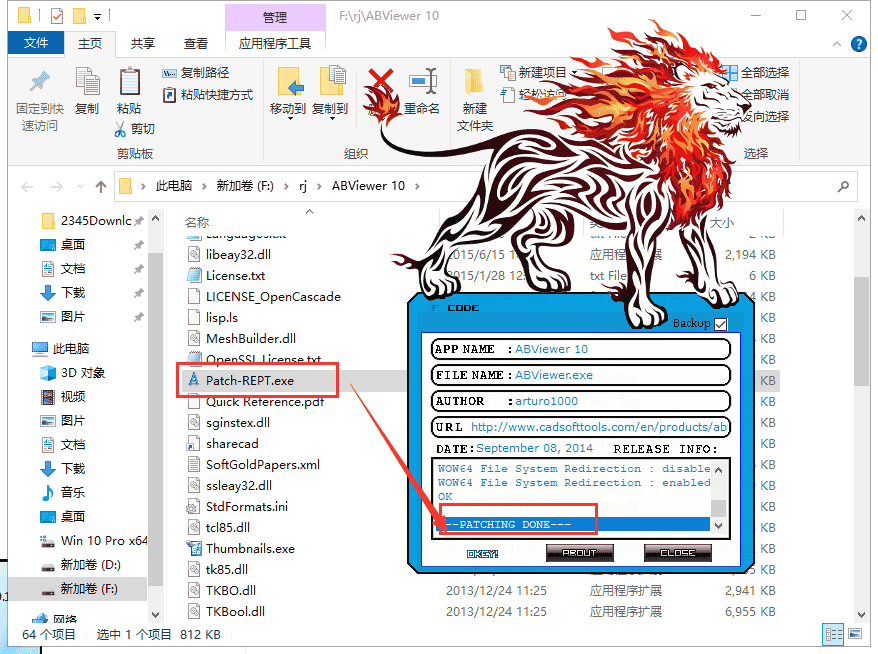Screen dimensions: 878x654
Task: Click the back navigation arrow
Action: coord(27,186)
